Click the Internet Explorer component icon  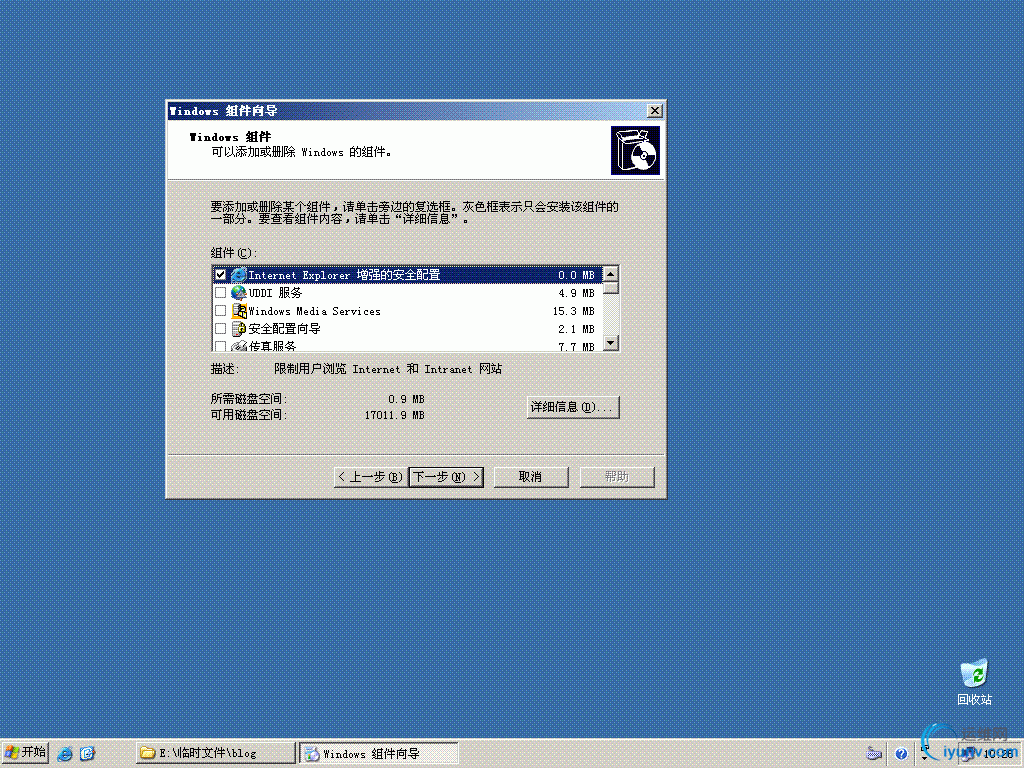click(x=238, y=275)
